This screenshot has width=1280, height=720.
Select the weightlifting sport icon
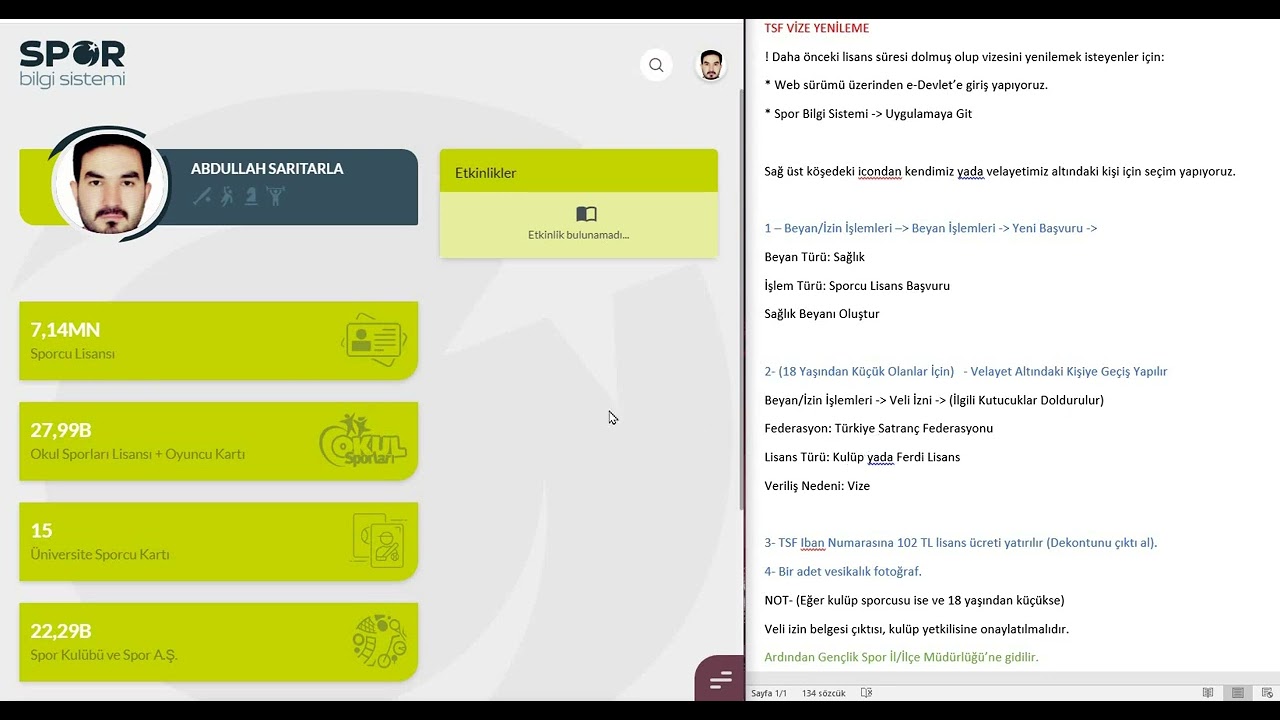pyautogui.click(x=276, y=196)
